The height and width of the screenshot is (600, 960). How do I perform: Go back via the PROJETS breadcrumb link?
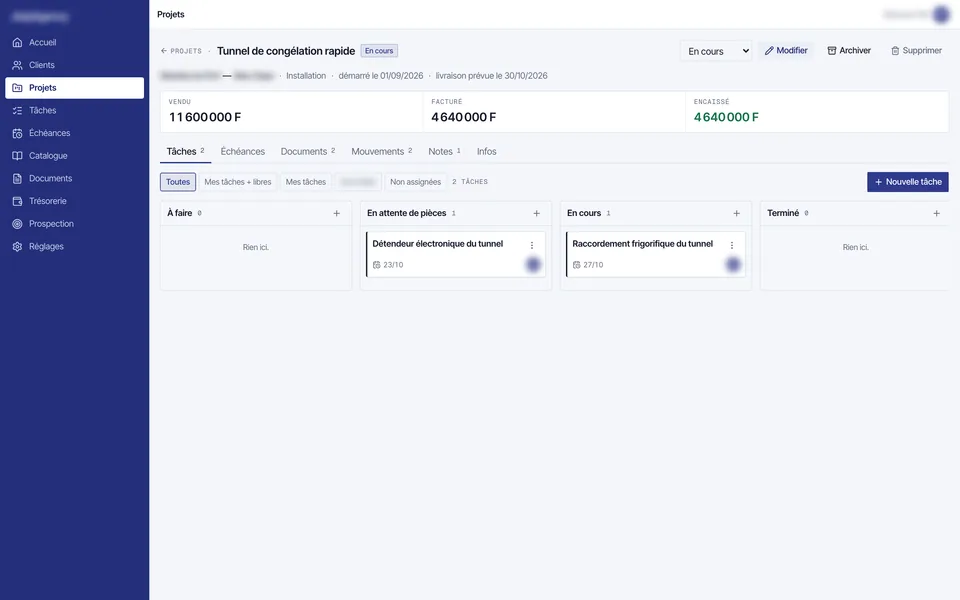point(181,51)
